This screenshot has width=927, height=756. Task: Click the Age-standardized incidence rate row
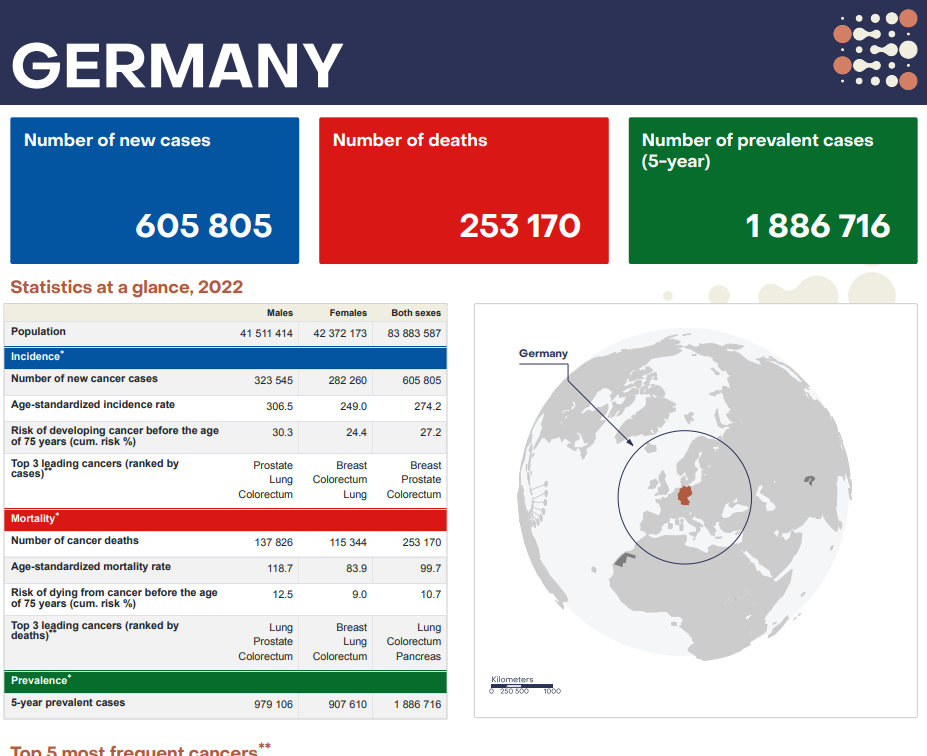(x=225, y=407)
